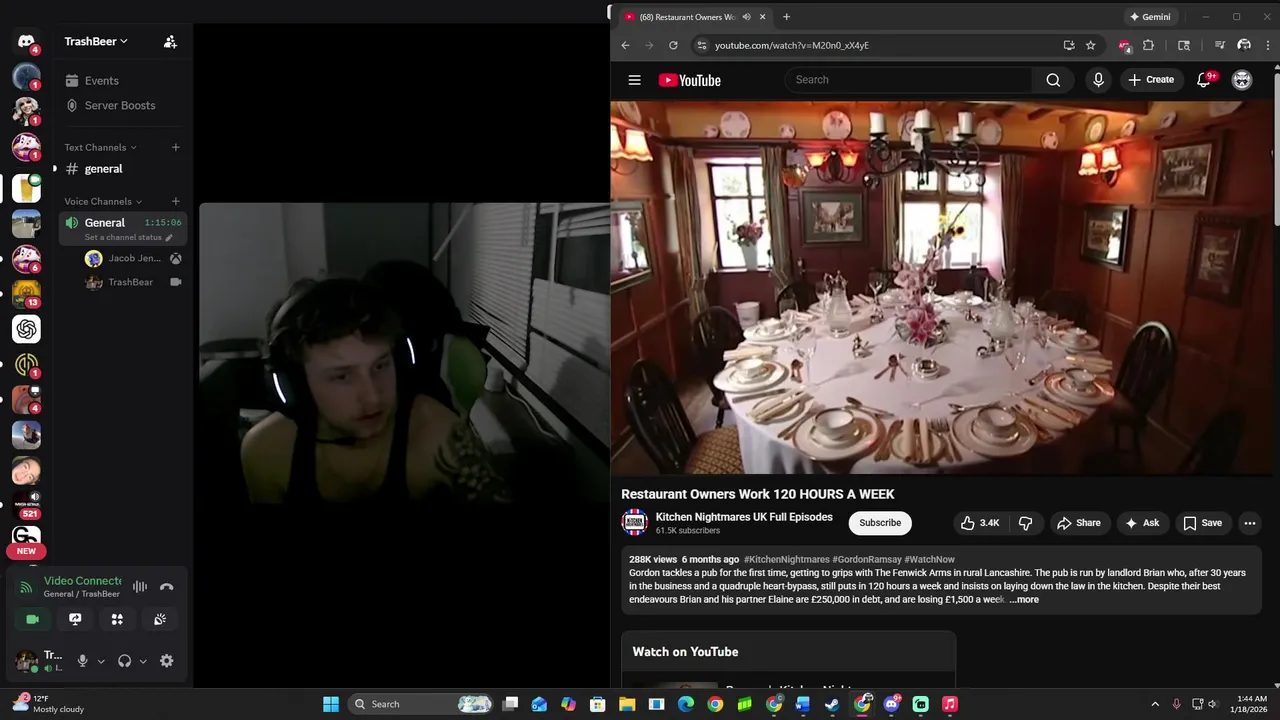Open noise suppression waveform icon
1280x720 pixels.
140,587
